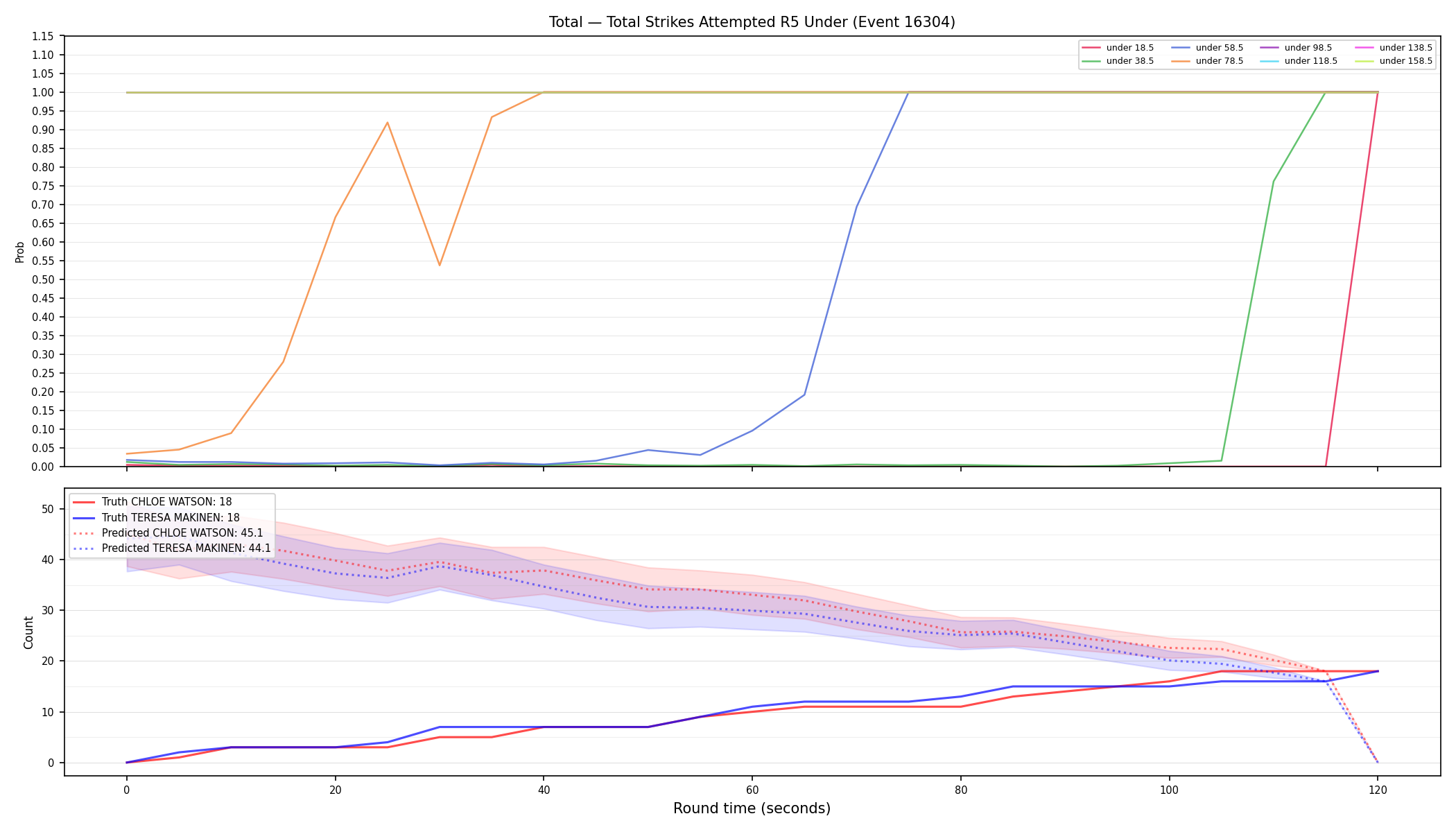Click the y-axis tick '30' on Count chart
The image size is (1456, 832).
[x=48, y=611]
